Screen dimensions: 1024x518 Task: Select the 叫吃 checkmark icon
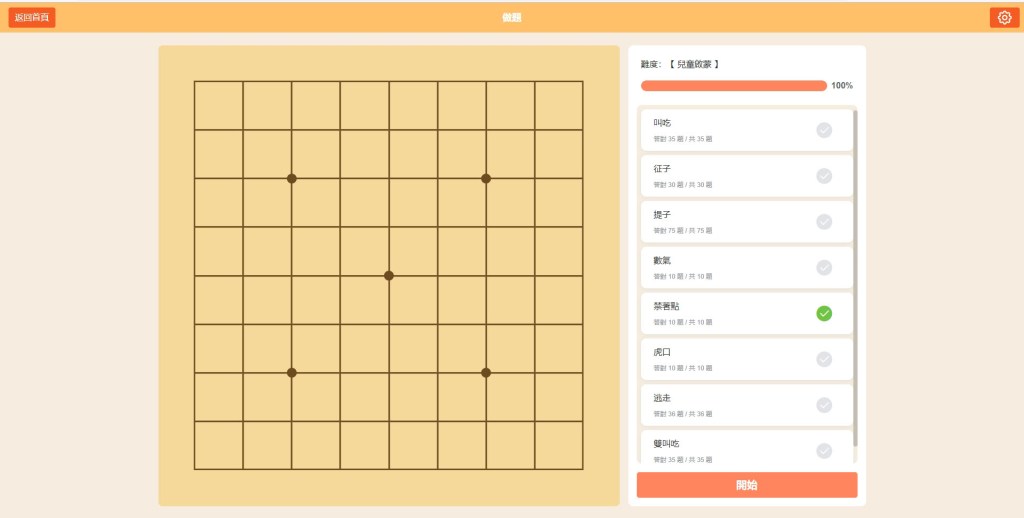coord(824,130)
